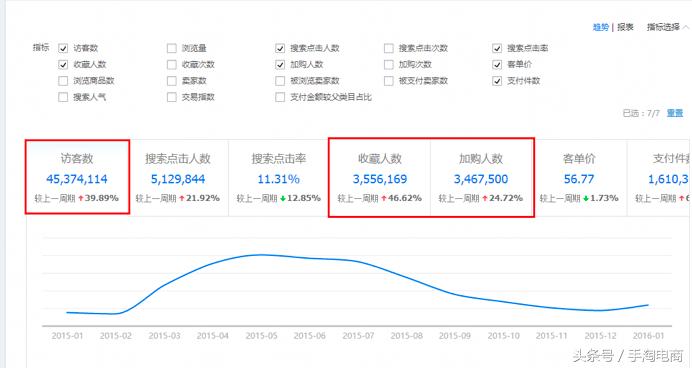The image size is (692, 368).
Task: Collapse the 指标选择 panel
Action: click(x=667, y=27)
